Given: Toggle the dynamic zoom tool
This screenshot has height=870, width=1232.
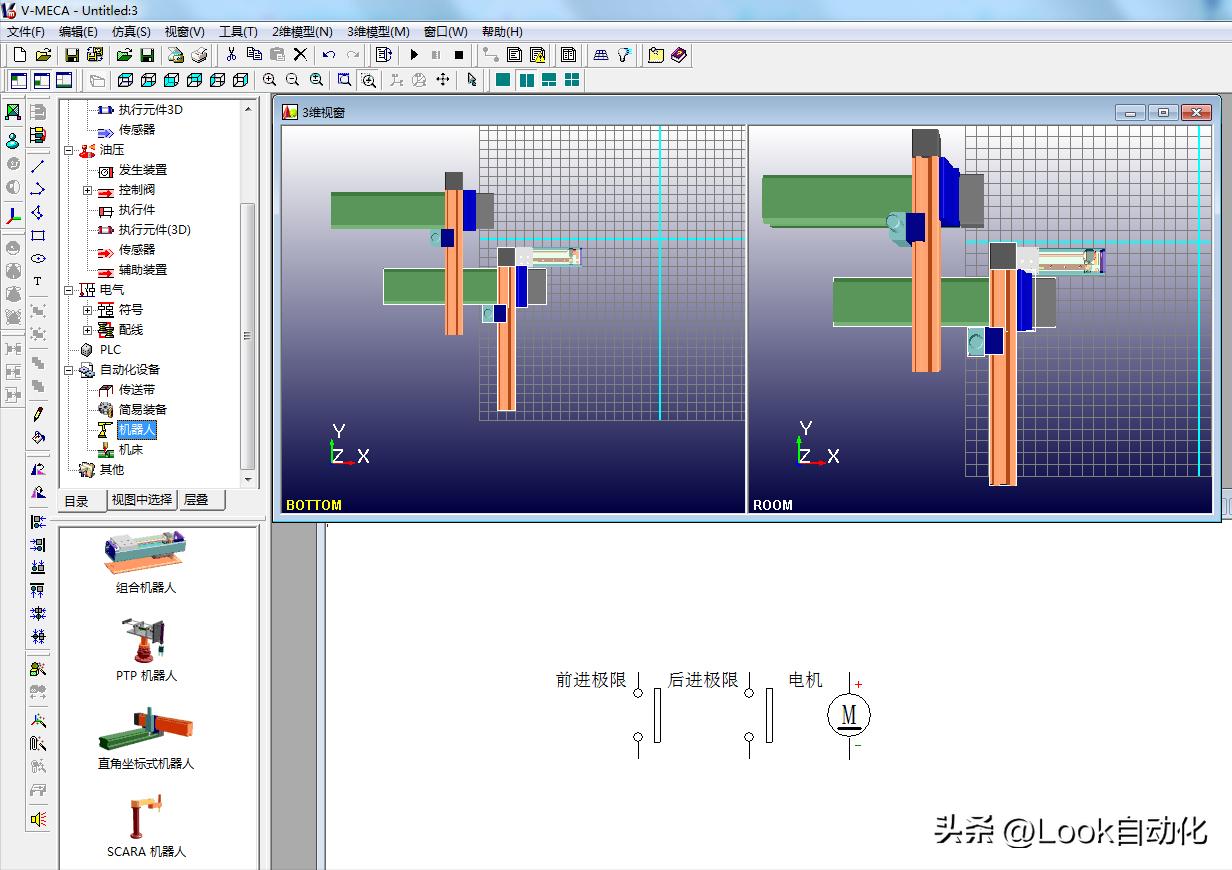Looking at the screenshot, I should (368, 79).
